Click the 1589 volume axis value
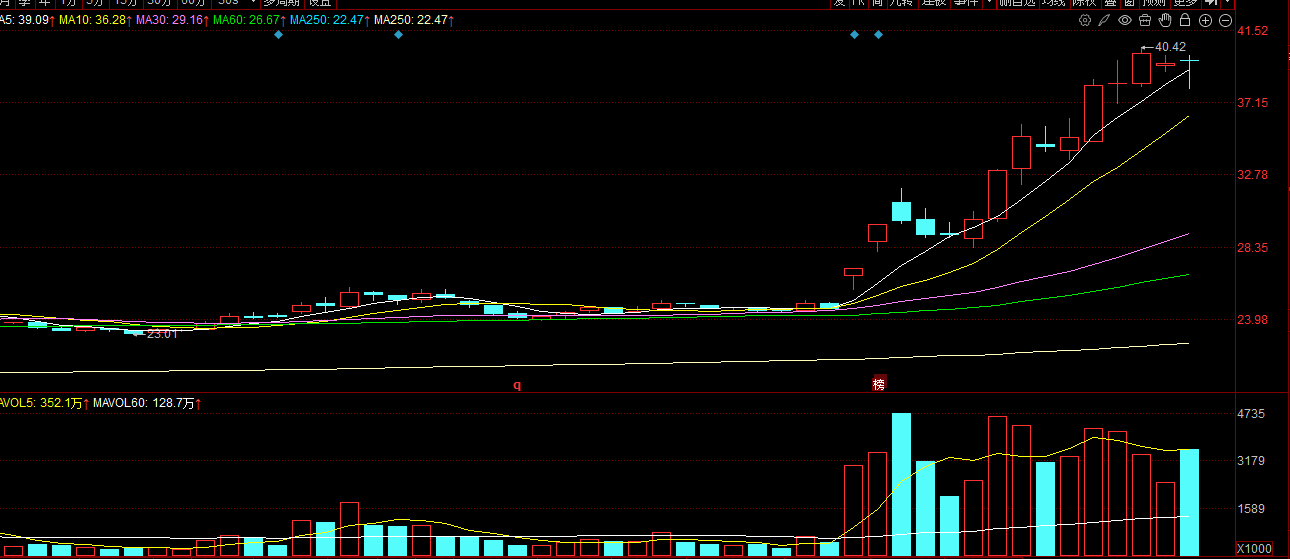This screenshot has width=1290, height=559. [1251, 509]
